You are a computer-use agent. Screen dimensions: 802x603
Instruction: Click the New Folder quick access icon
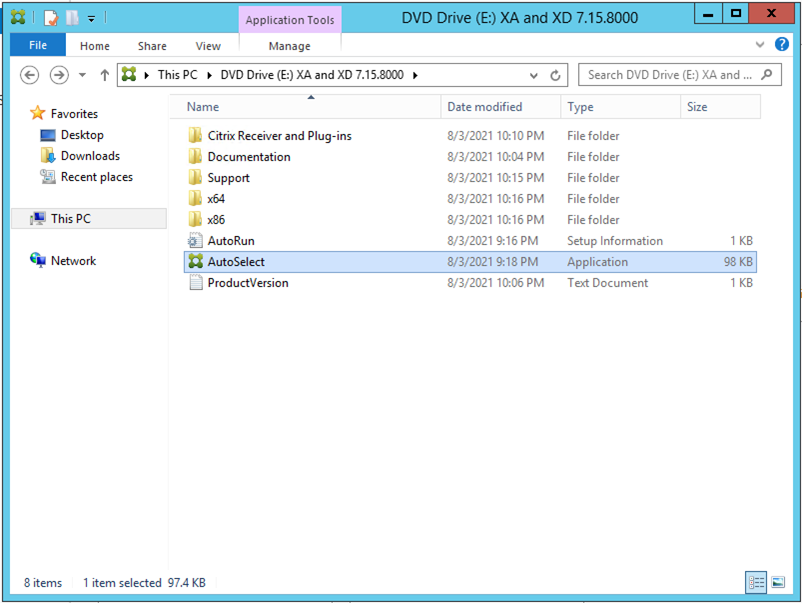pyautogui.click(x=72, y=18)
